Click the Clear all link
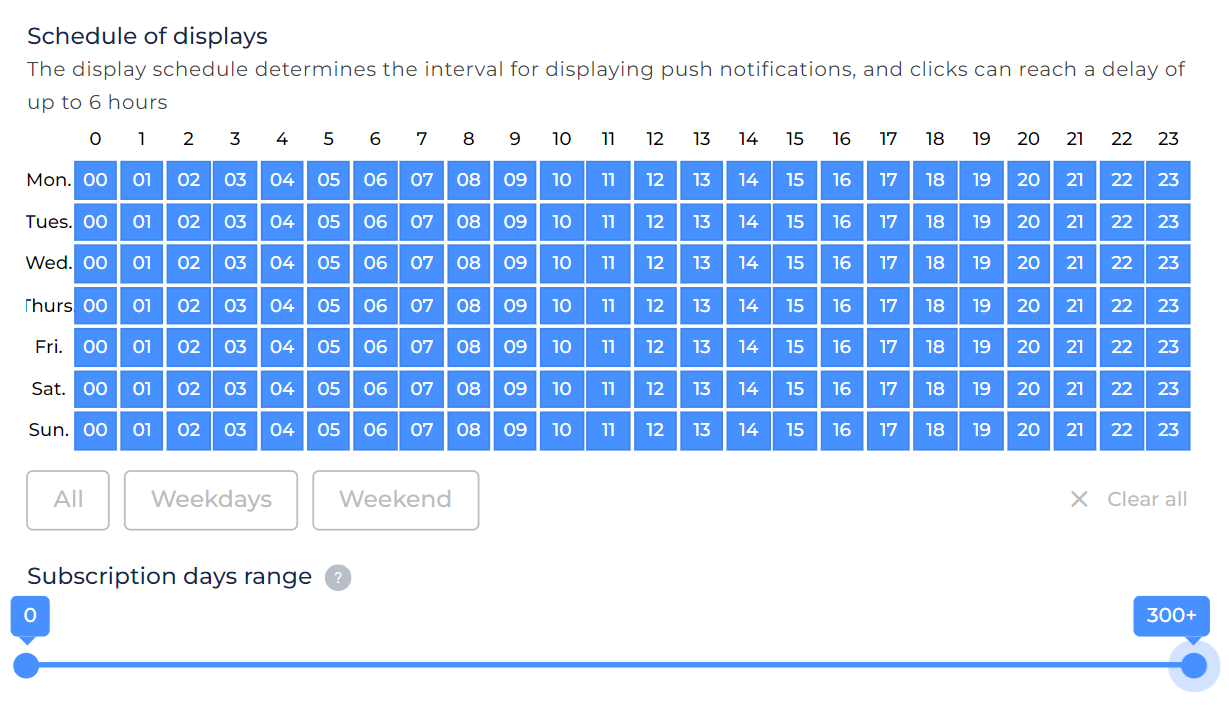The height and width of the screenshot is (705, 1229). coord(1147,499)
